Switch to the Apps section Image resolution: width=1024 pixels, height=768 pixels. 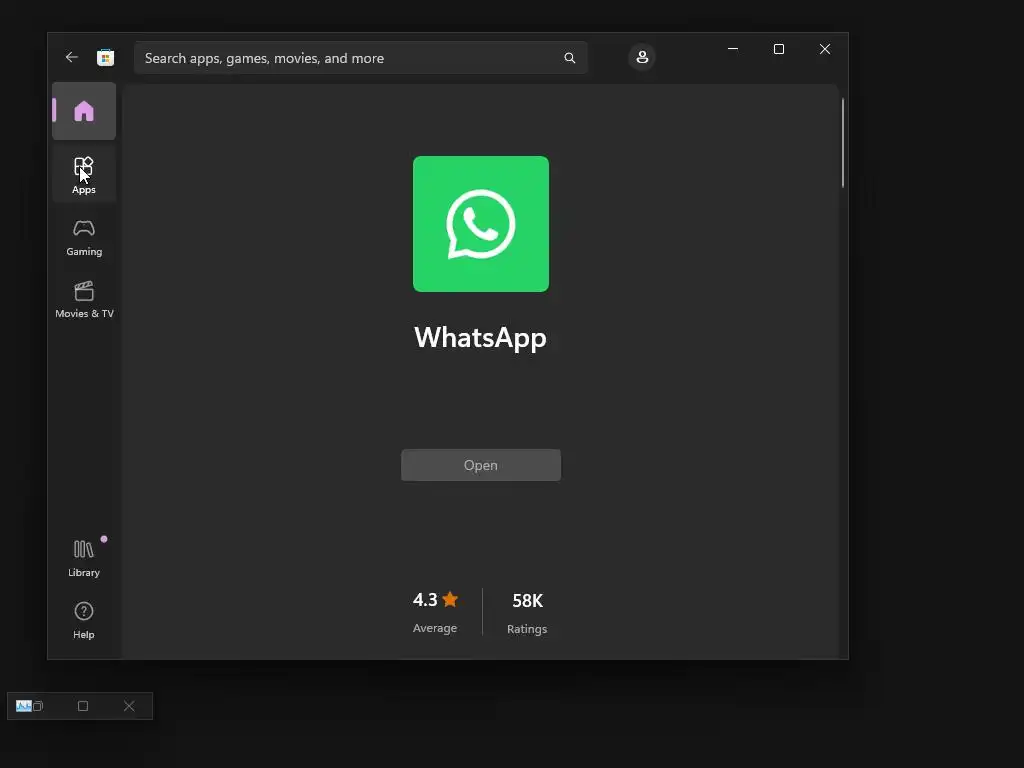pos(84,175)
